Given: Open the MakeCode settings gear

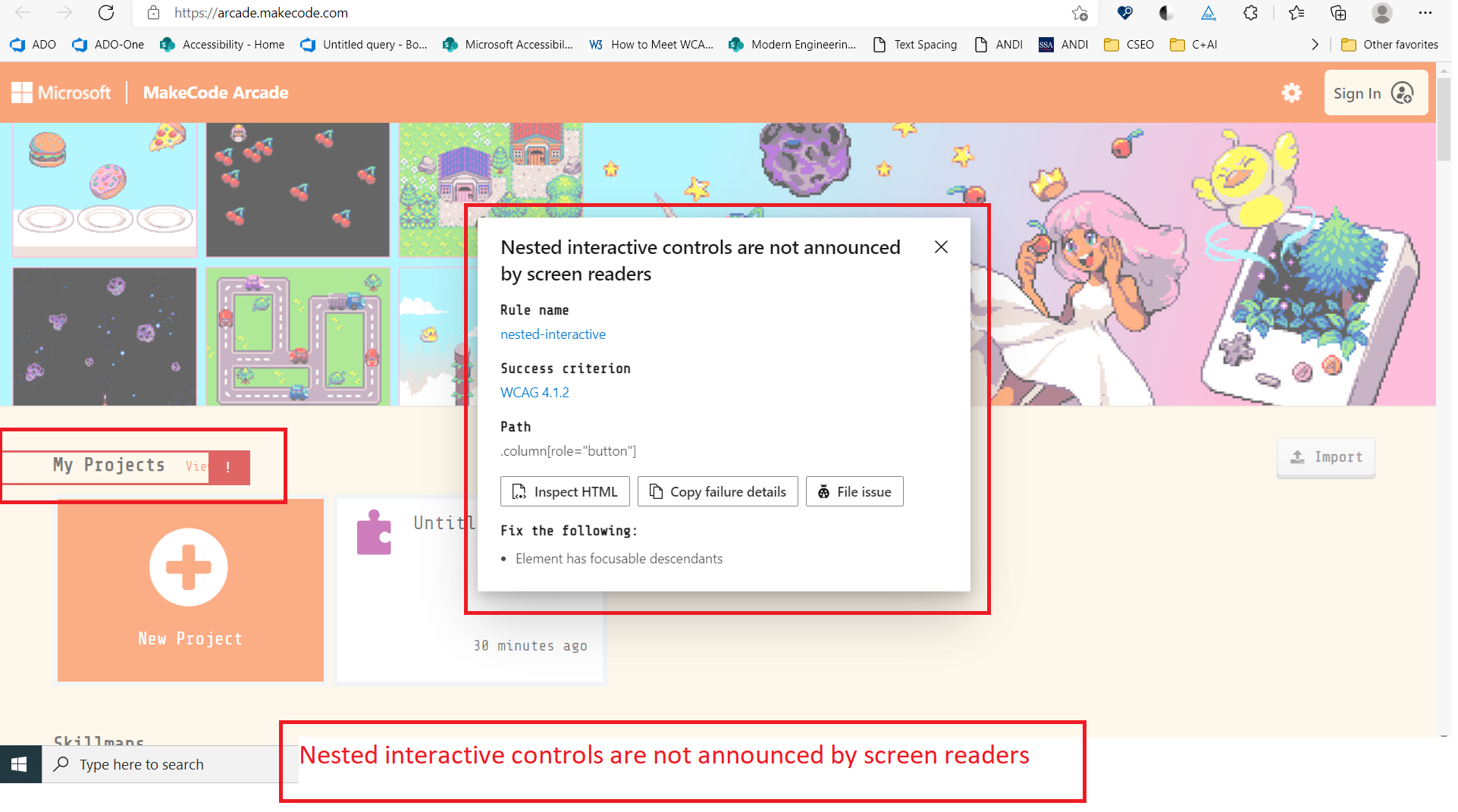Looking at the screenshot, I should click(x=1292, y=92).
